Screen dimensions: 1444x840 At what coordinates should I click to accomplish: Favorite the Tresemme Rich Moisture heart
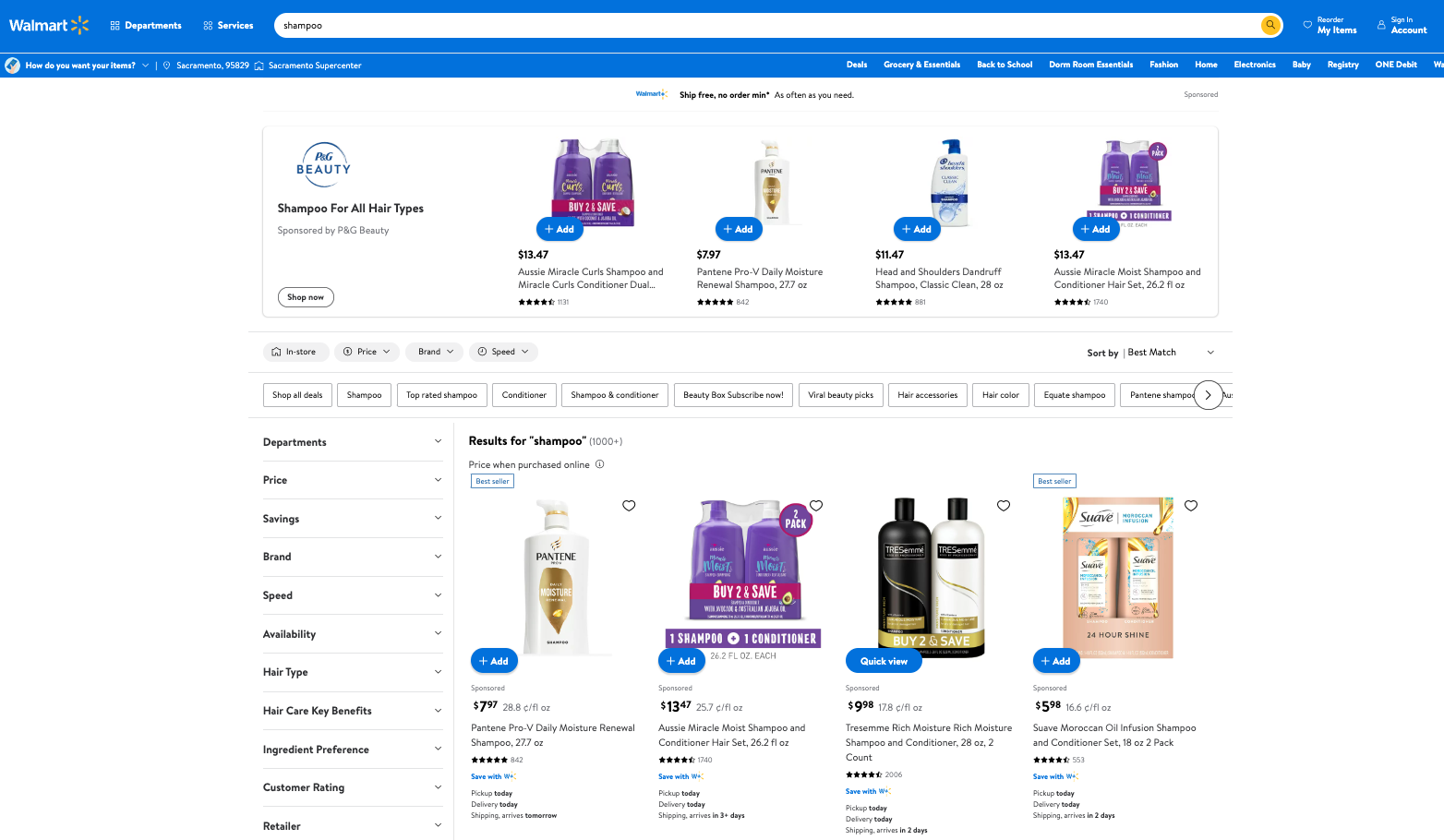coord(1004,506)
